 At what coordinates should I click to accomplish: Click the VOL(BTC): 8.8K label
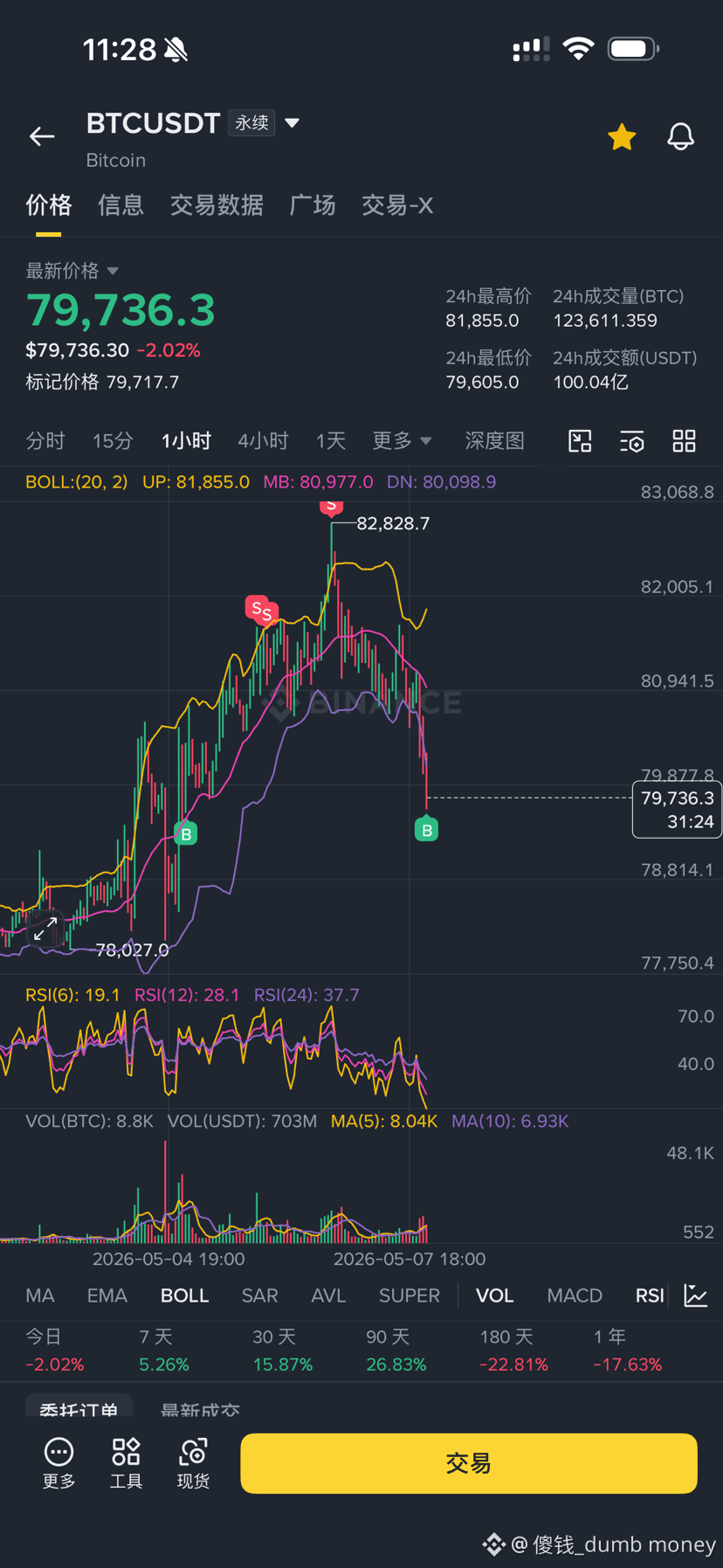pos(89,1121)
